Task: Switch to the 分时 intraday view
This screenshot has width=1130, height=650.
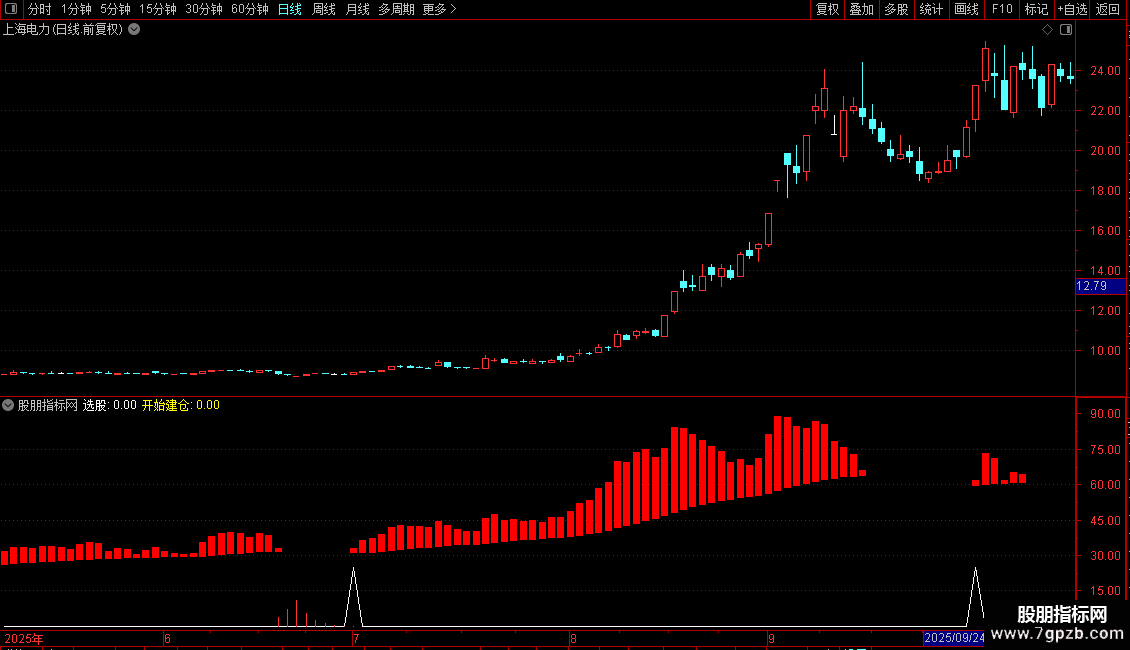Action: point(40,9)
